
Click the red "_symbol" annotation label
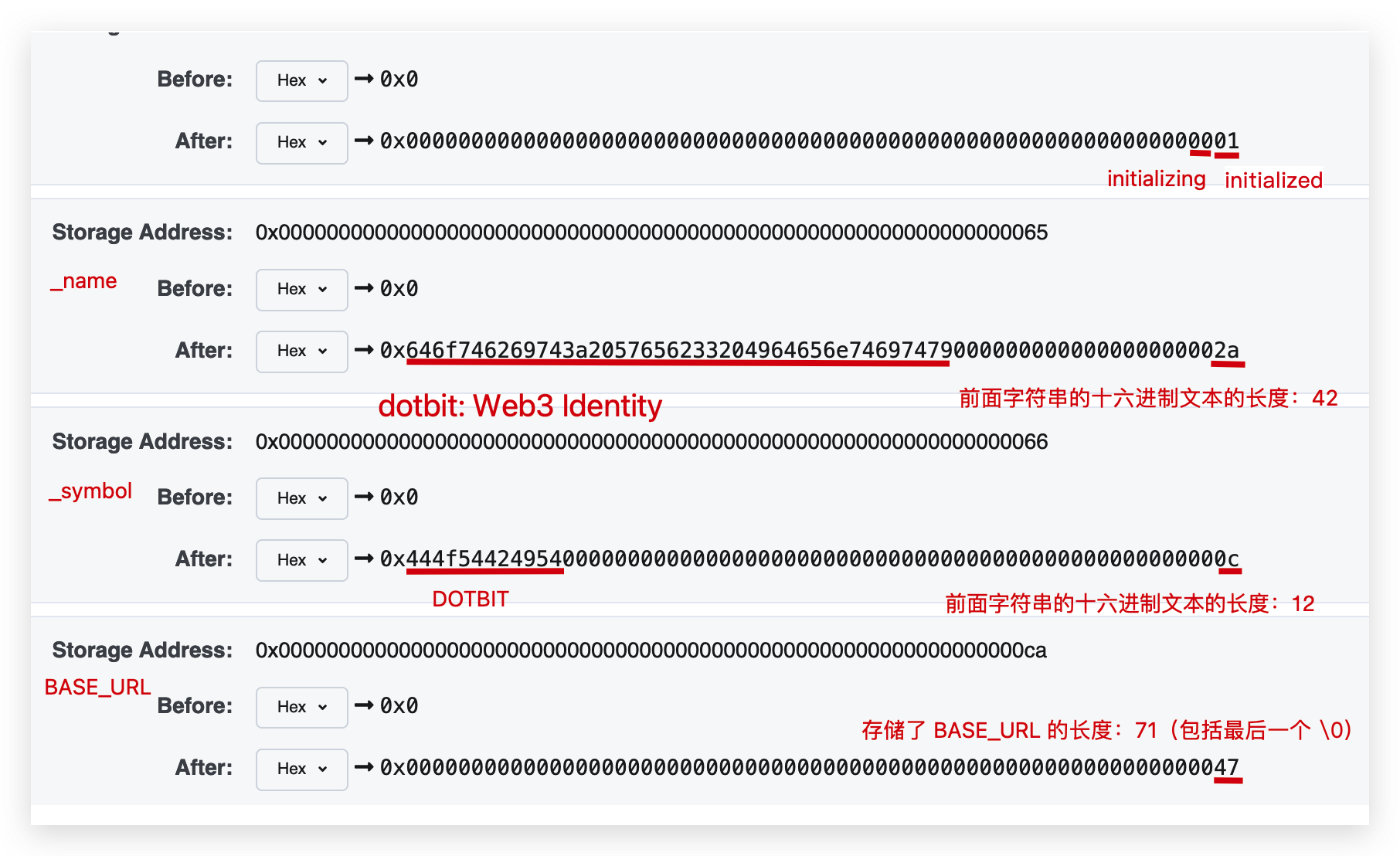(90, 491)
